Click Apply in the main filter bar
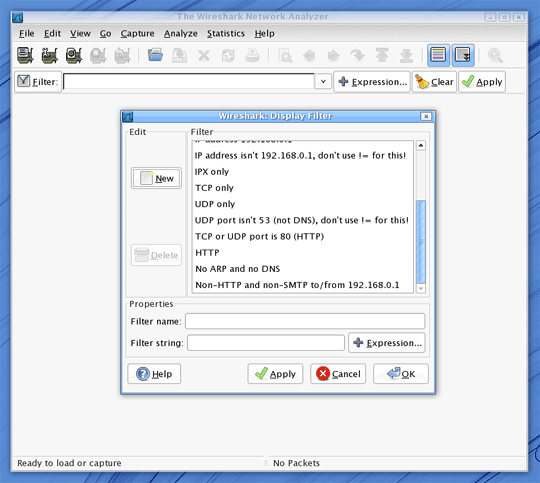 482,82
